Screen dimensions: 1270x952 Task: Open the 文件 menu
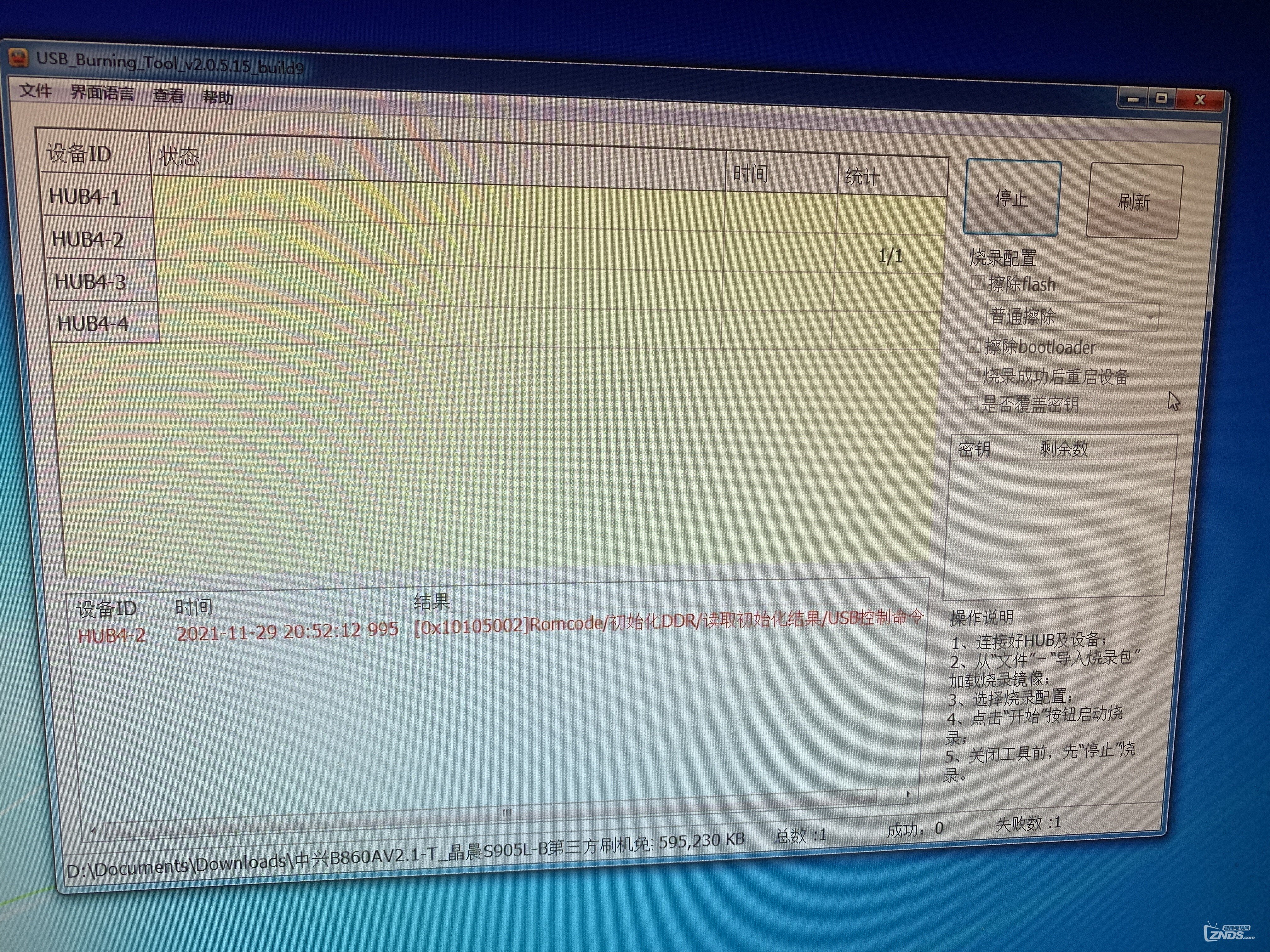(x=35, y=90)
